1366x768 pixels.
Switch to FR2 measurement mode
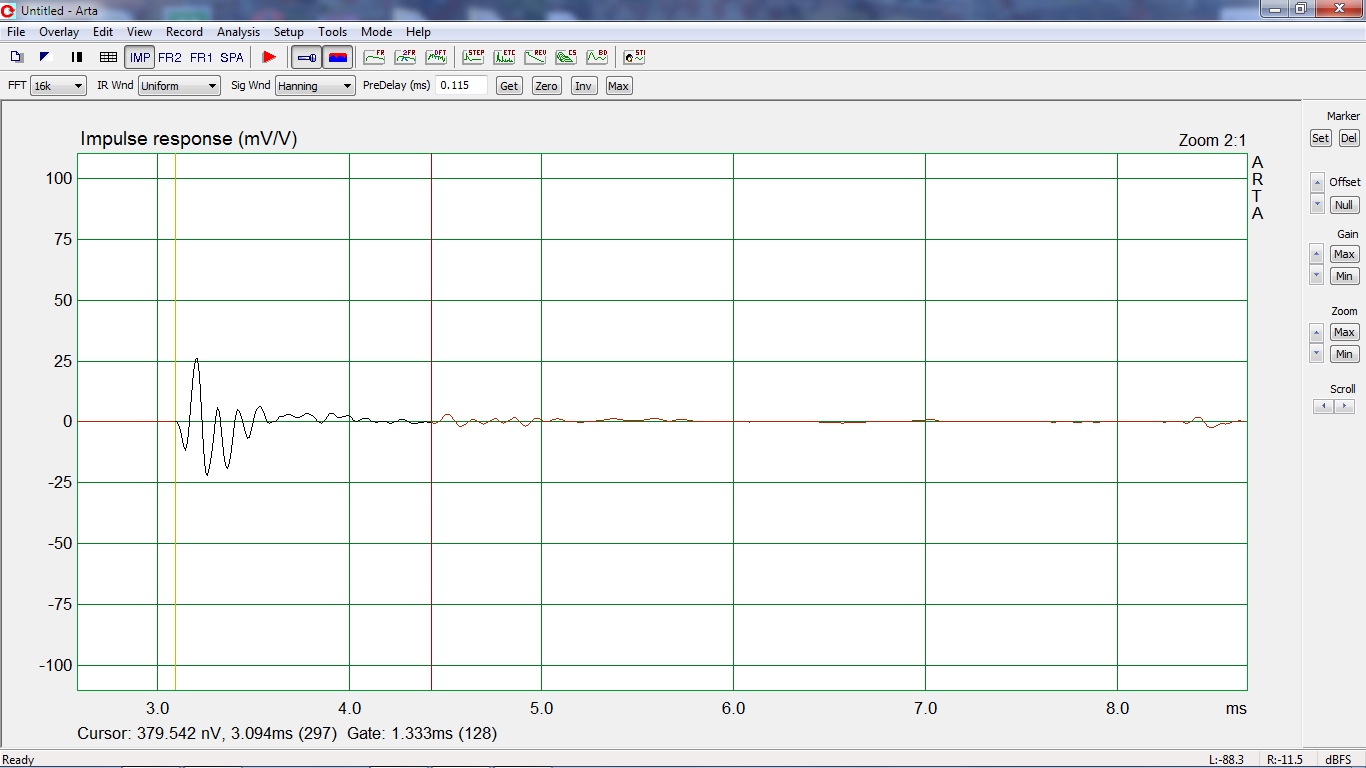pos(170,57)
